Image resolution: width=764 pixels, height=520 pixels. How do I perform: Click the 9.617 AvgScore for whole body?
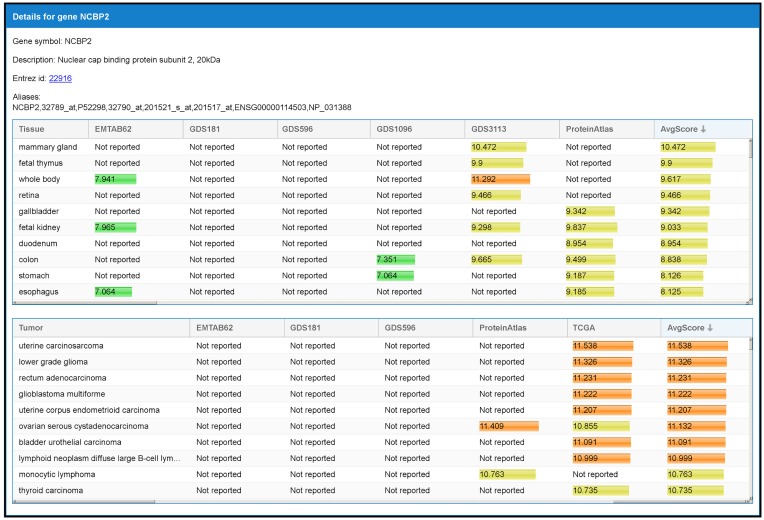[685, 179]
